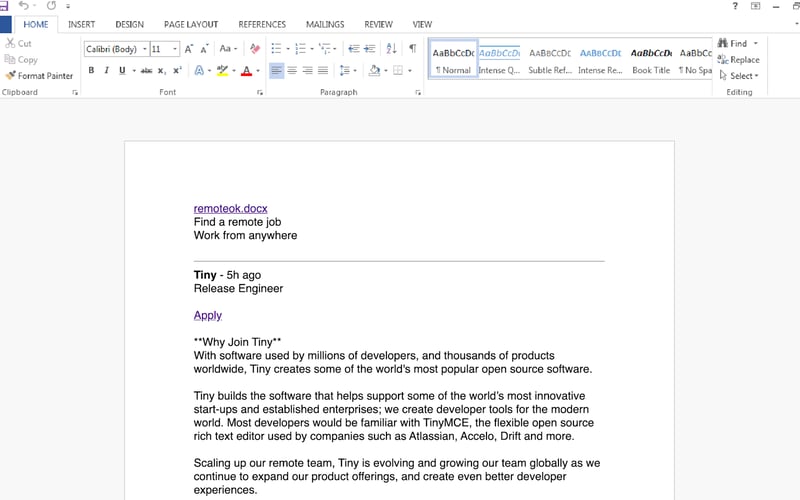Click Clear All Formatting icon
The width and height of the screenshot is (800, 500).
255,49
